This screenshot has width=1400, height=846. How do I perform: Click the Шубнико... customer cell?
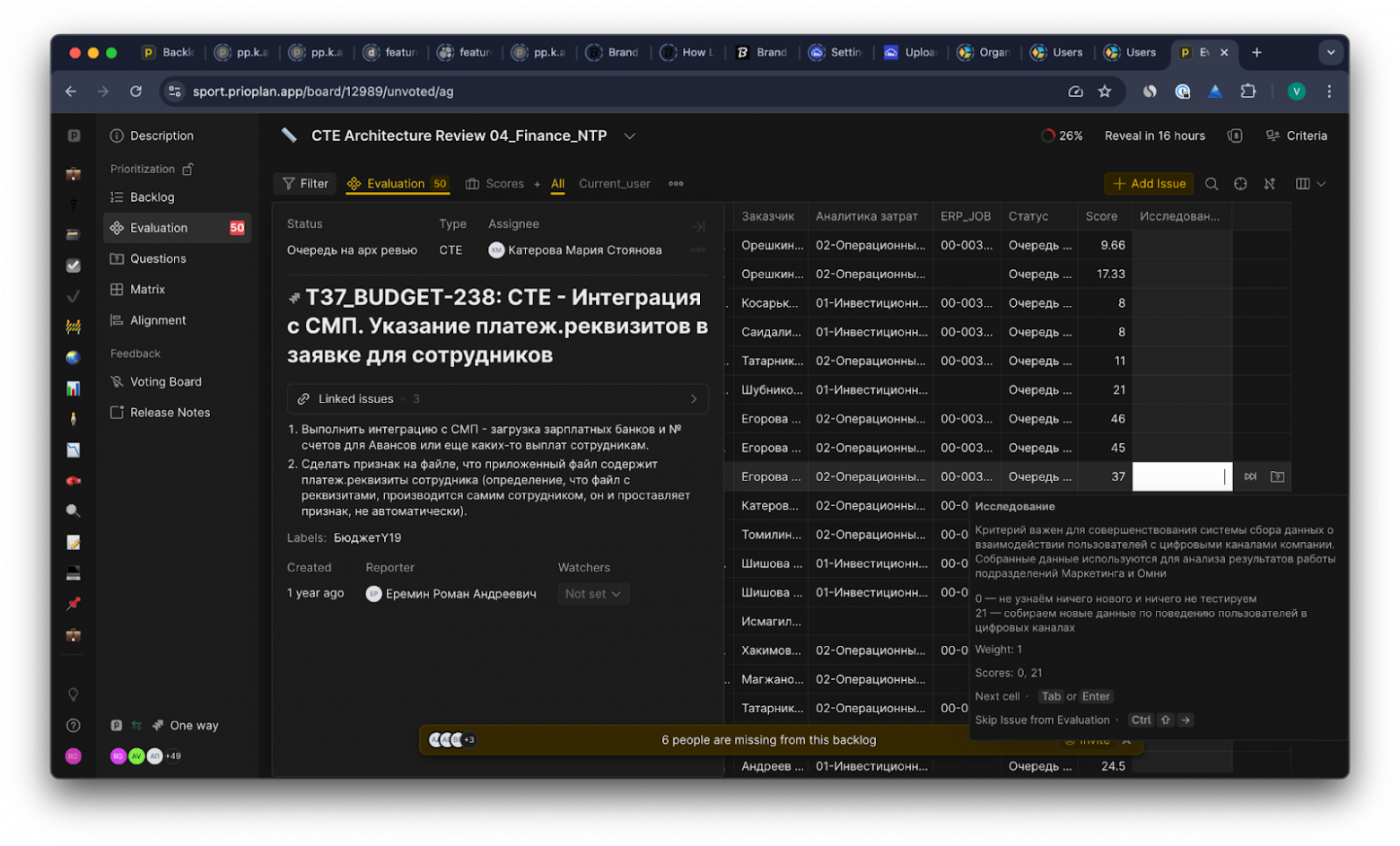pos(772,389)
